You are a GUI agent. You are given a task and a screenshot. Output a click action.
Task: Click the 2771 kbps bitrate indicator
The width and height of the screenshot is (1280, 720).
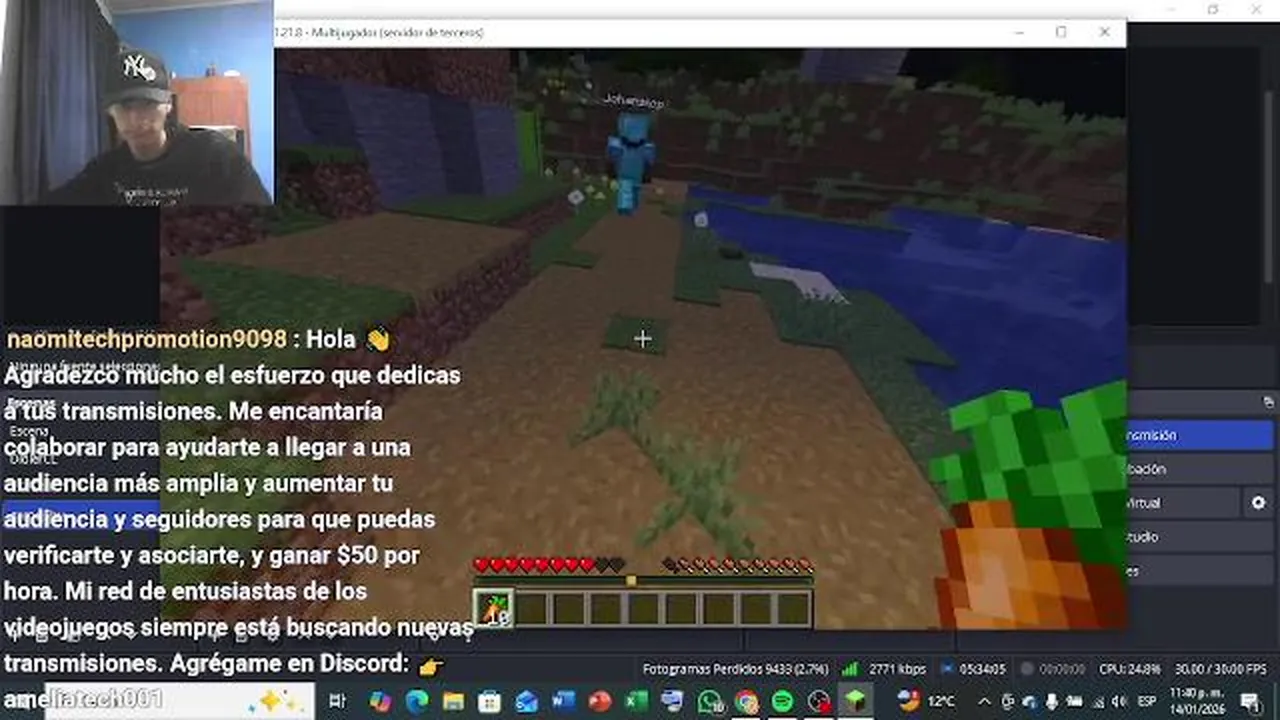899,668
